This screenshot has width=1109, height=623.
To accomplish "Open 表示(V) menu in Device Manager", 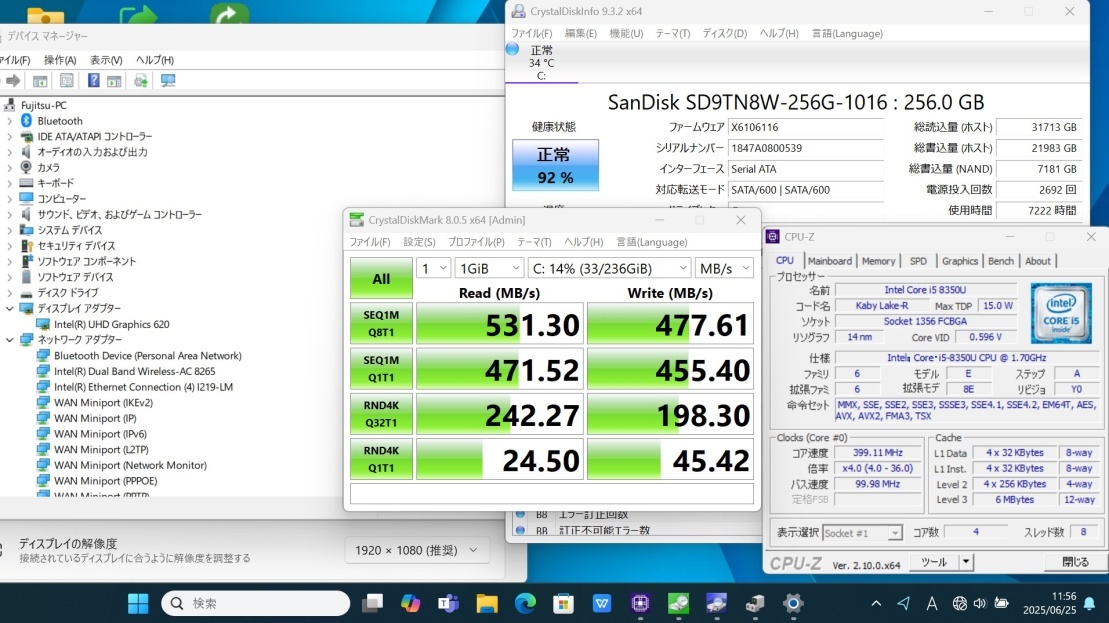I will coord(106,60).
